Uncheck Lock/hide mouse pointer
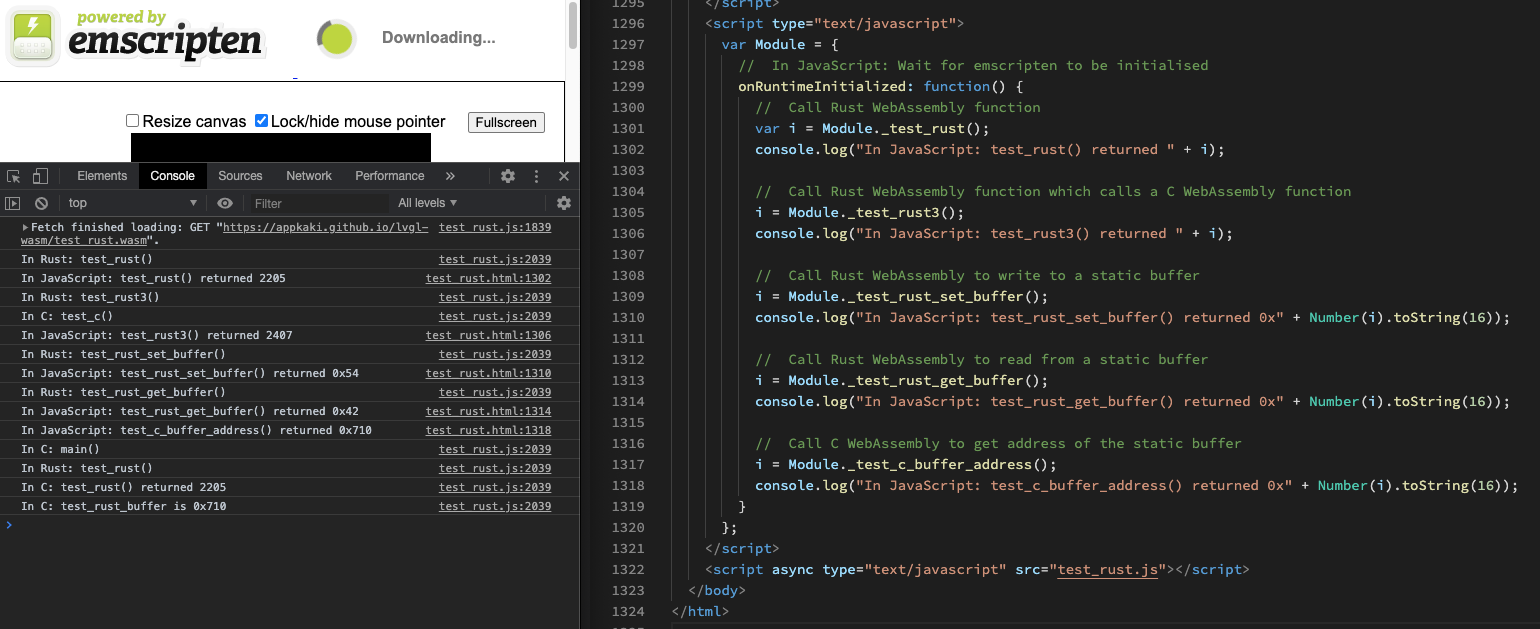Screen dimensions: 1540x629 coord(261,121)
